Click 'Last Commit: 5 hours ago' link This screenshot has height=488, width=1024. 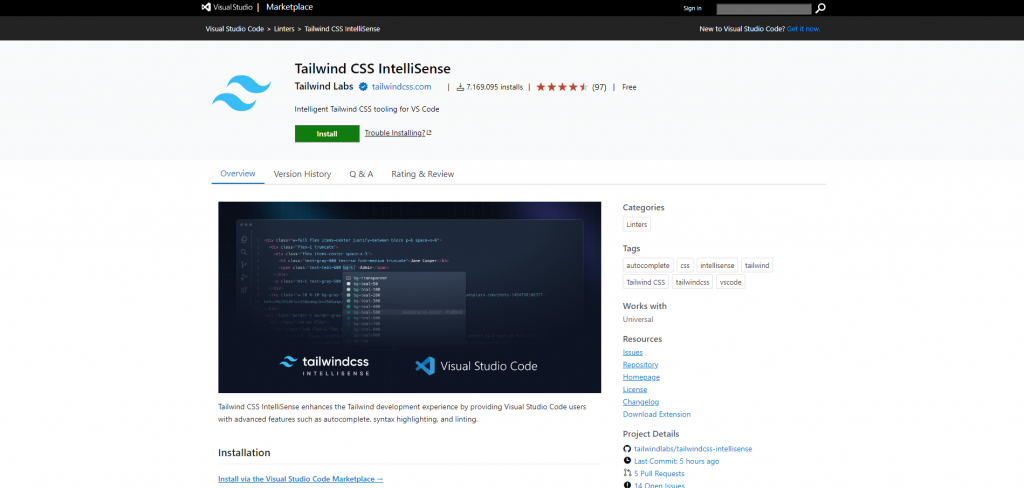click(x=677, y=461)
